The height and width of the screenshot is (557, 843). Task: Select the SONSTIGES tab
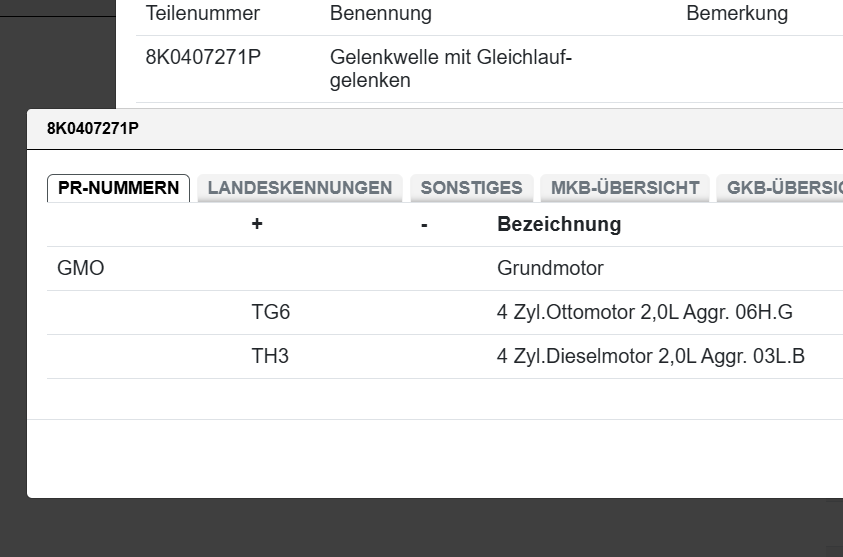pyautogui.click(x=471, y=188)
